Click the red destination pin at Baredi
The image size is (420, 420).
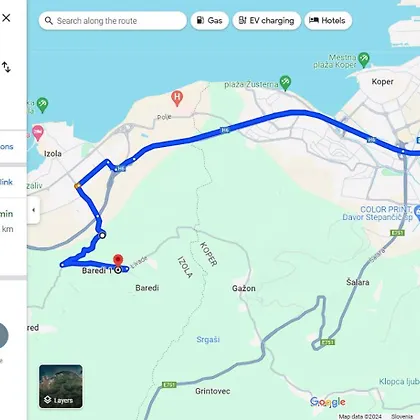click(118, 260)
